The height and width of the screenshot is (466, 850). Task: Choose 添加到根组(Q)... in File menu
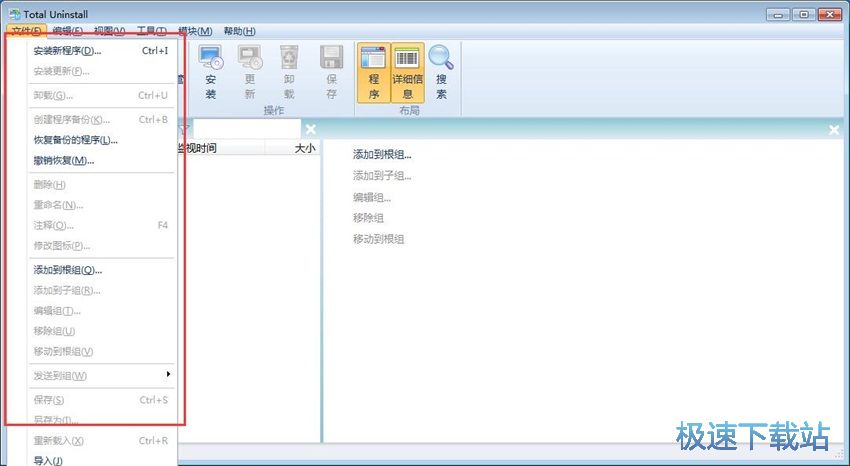tap(101, 270)
